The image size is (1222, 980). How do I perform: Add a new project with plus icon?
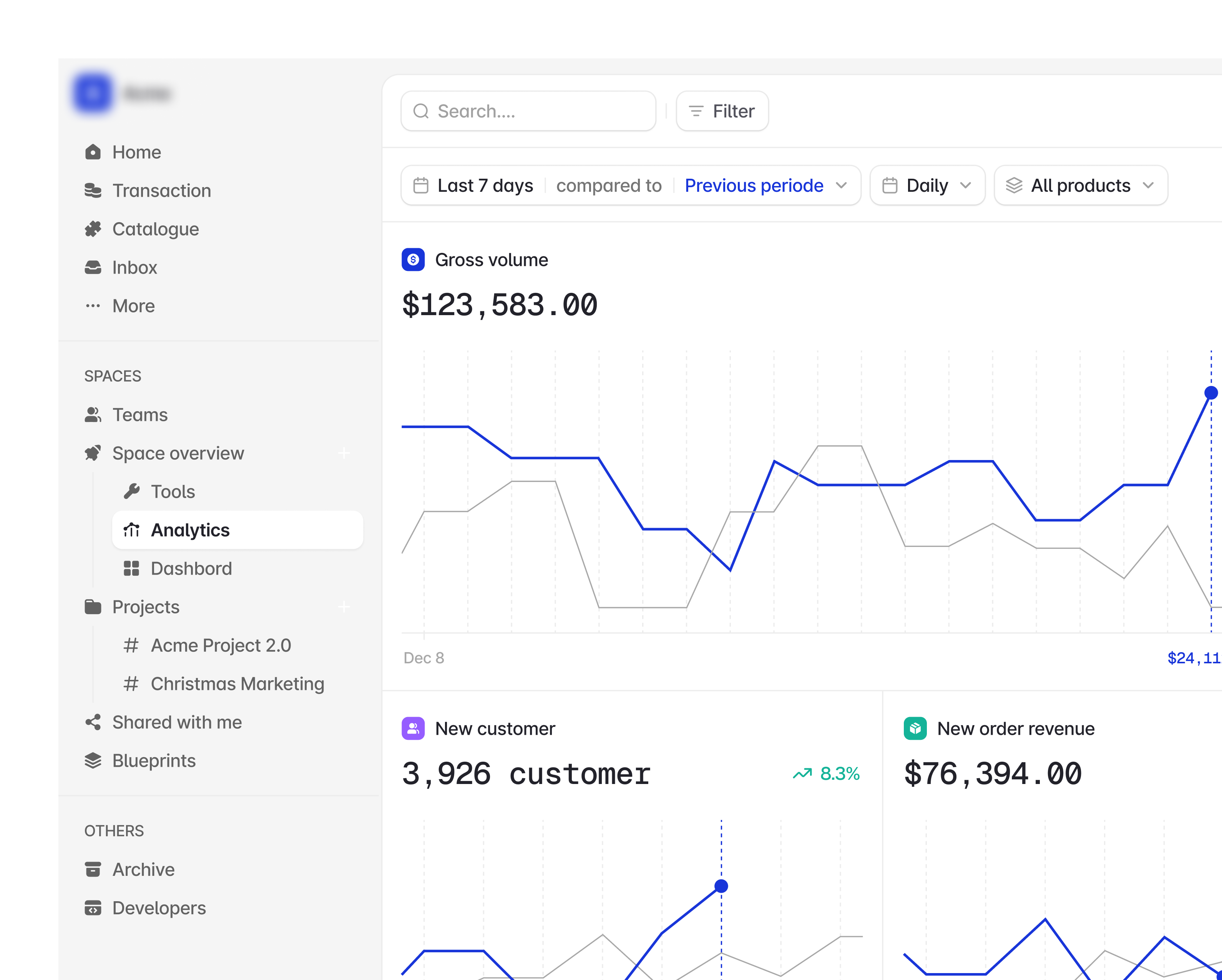point(344,607)
